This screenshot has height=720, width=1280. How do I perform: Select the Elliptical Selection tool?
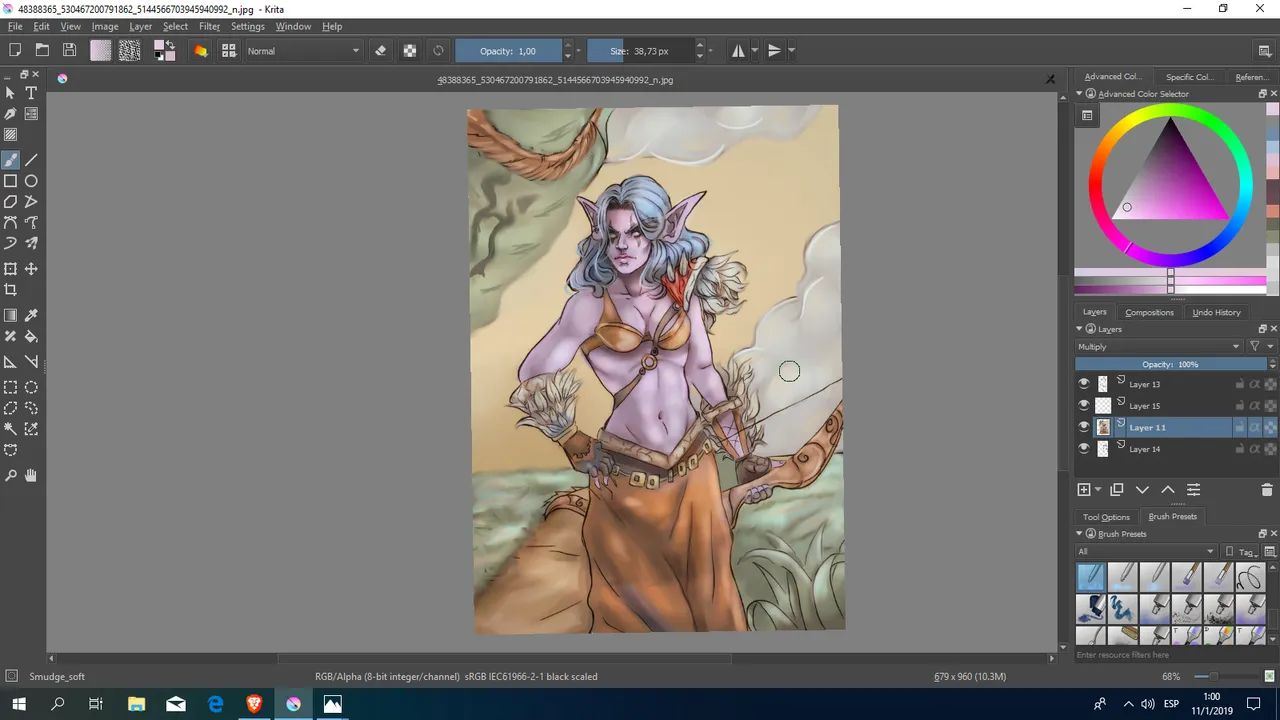tap(31, 387)
